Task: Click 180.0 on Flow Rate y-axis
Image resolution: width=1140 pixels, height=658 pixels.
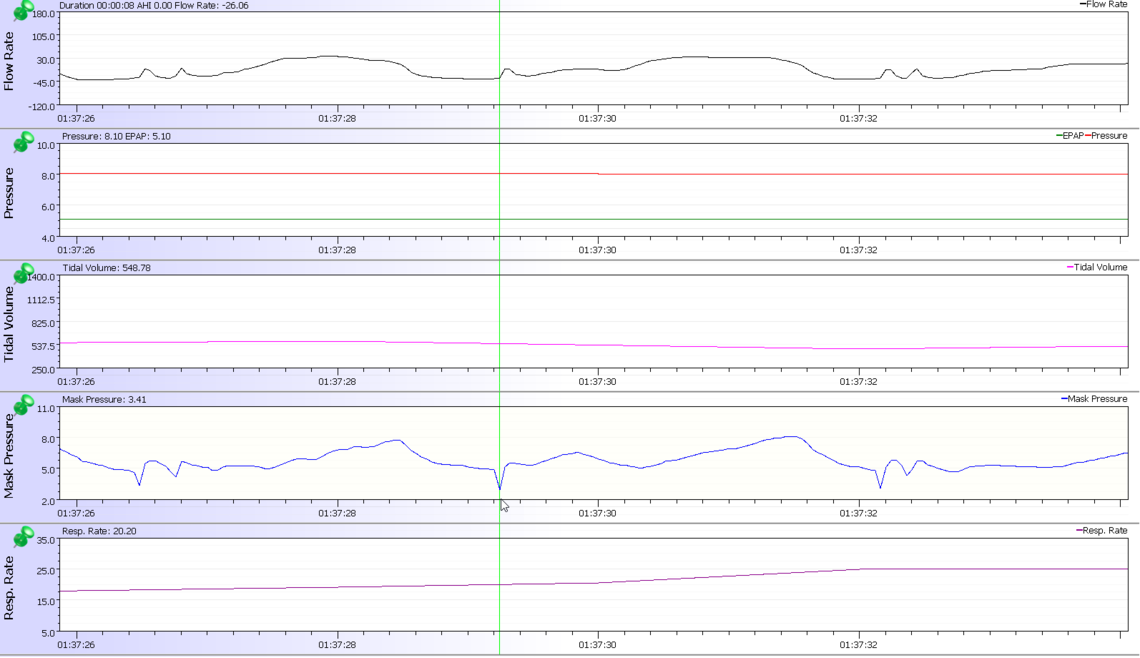Action: coord(44,15)
